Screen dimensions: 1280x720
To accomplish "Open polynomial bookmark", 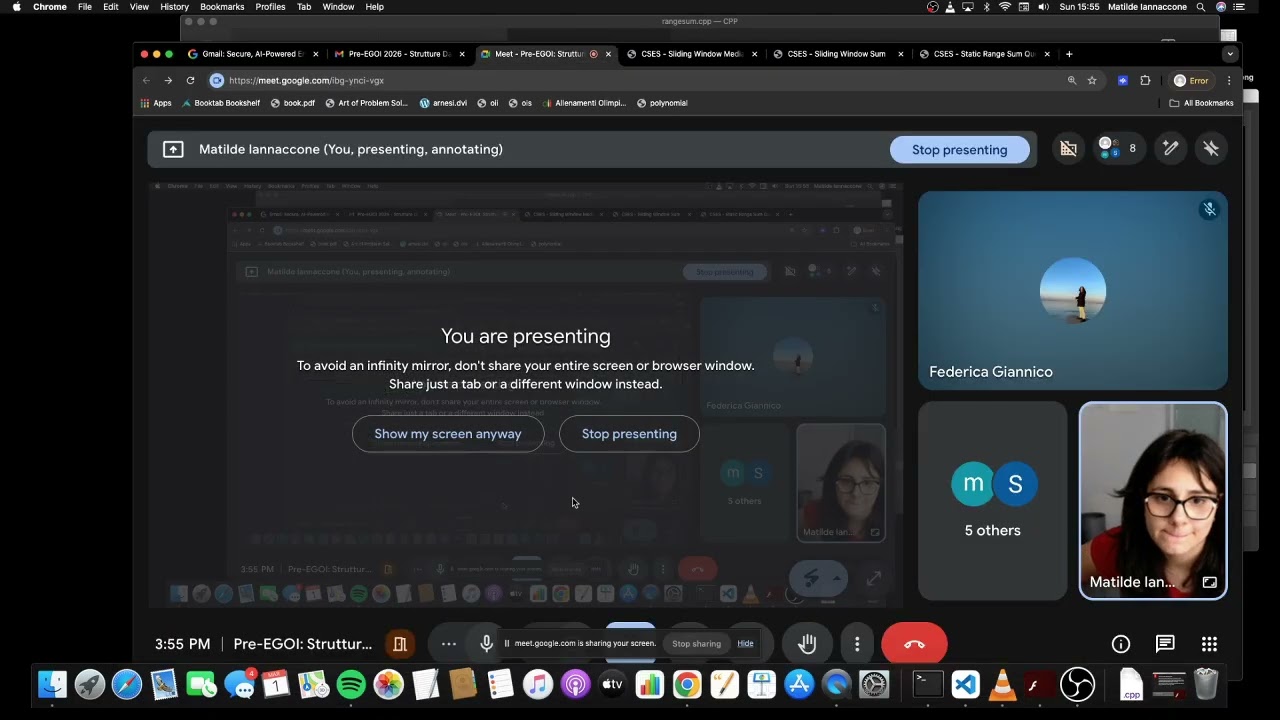I will coord(662,103).
